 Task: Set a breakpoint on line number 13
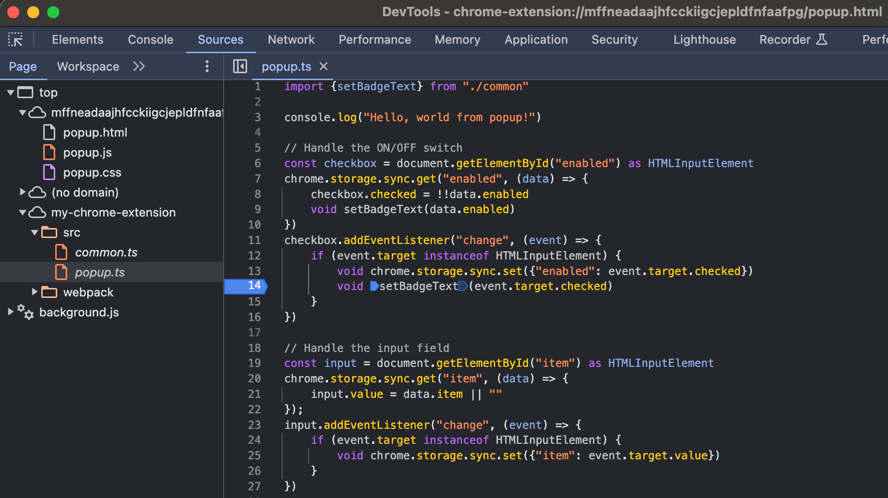(254, 271)
